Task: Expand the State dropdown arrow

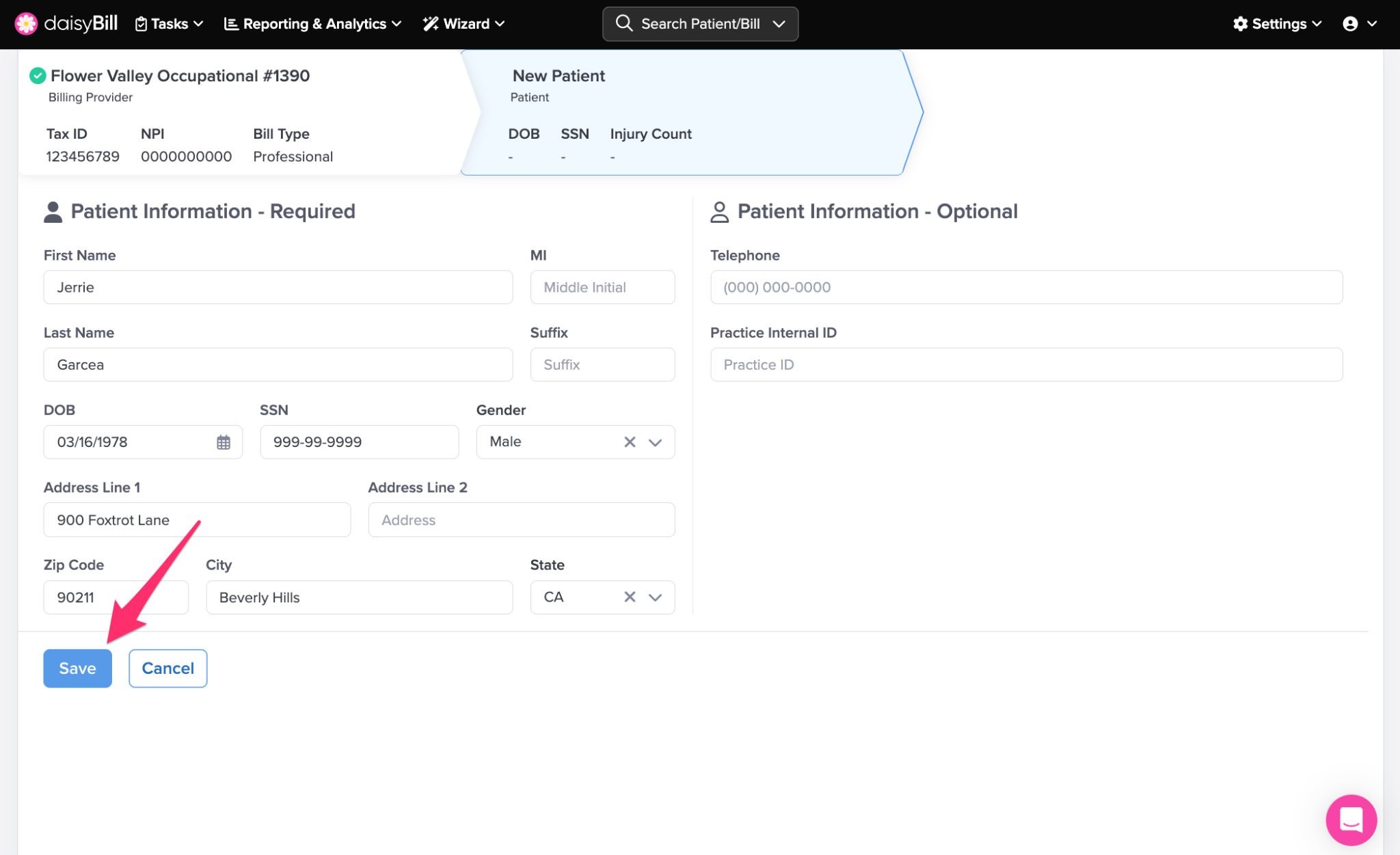Action: point(655,597)
